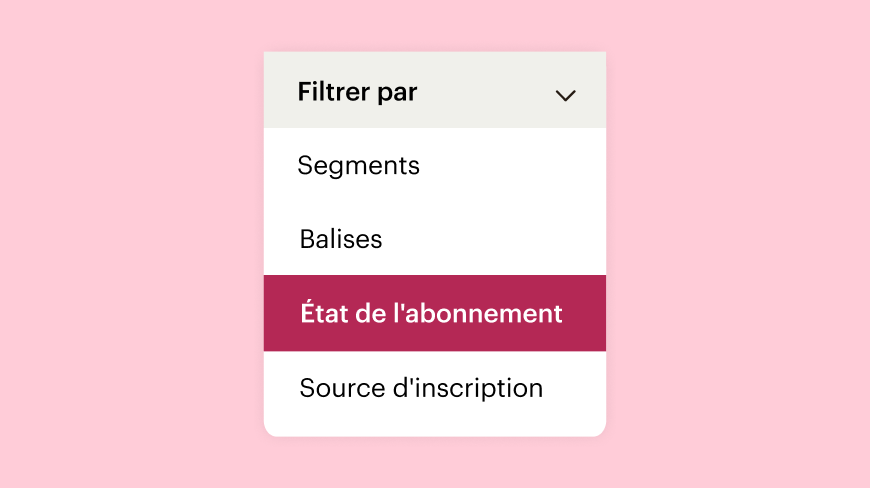
Task: Filter by subscription status entry
Action: (434, 313)
